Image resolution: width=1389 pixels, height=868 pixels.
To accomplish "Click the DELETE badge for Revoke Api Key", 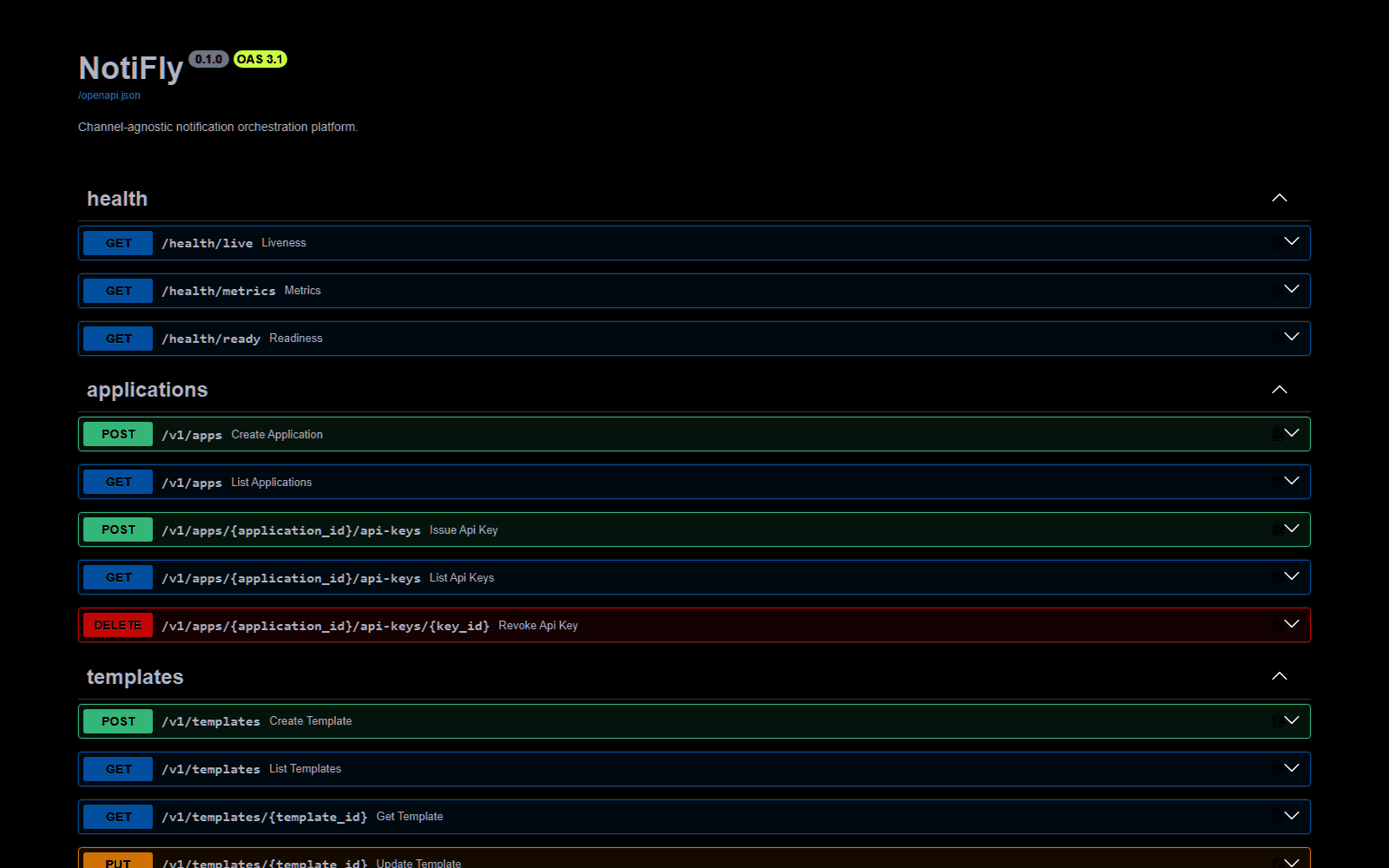I will click(x=118, y=625).
